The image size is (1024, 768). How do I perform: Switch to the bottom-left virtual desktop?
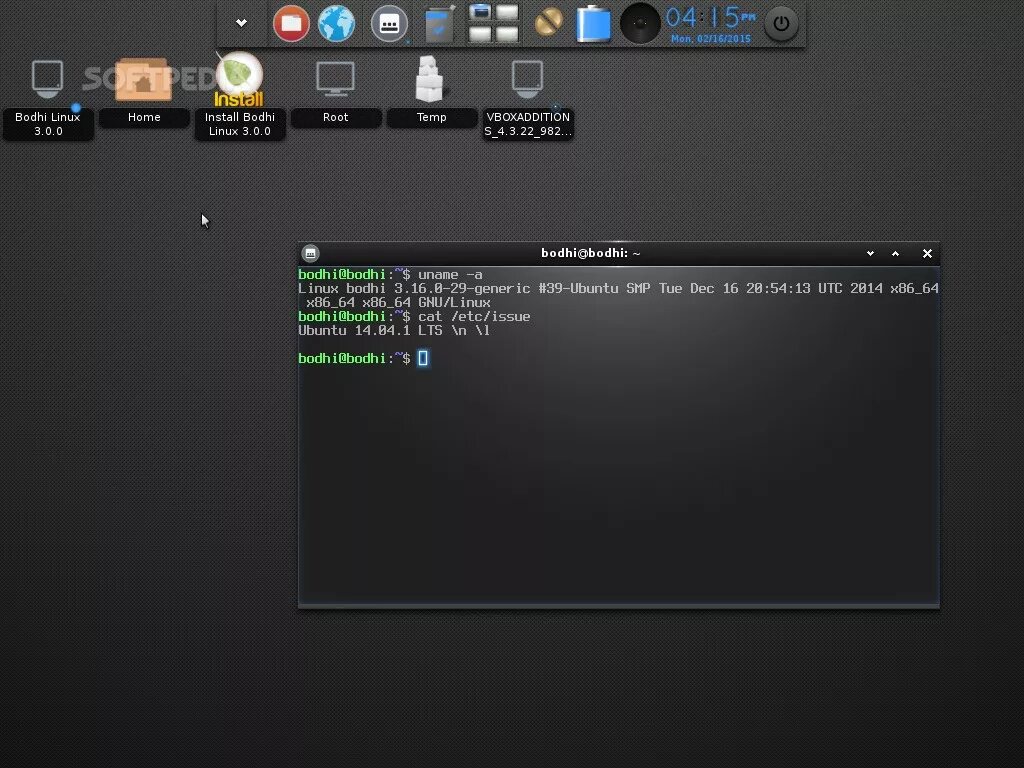point(480,34)
